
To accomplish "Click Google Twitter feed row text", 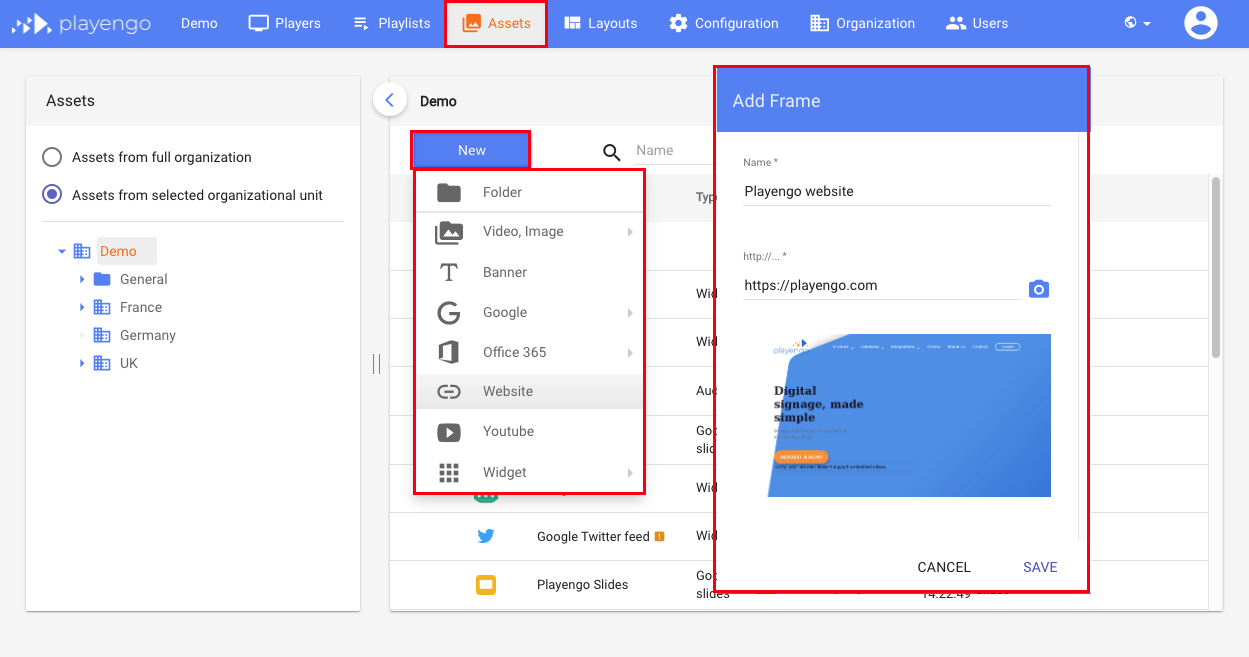I will tap(593, 537).
